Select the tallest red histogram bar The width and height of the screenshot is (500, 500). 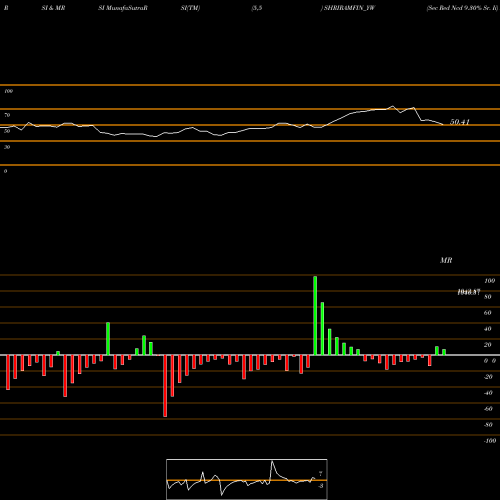(165, 386)
